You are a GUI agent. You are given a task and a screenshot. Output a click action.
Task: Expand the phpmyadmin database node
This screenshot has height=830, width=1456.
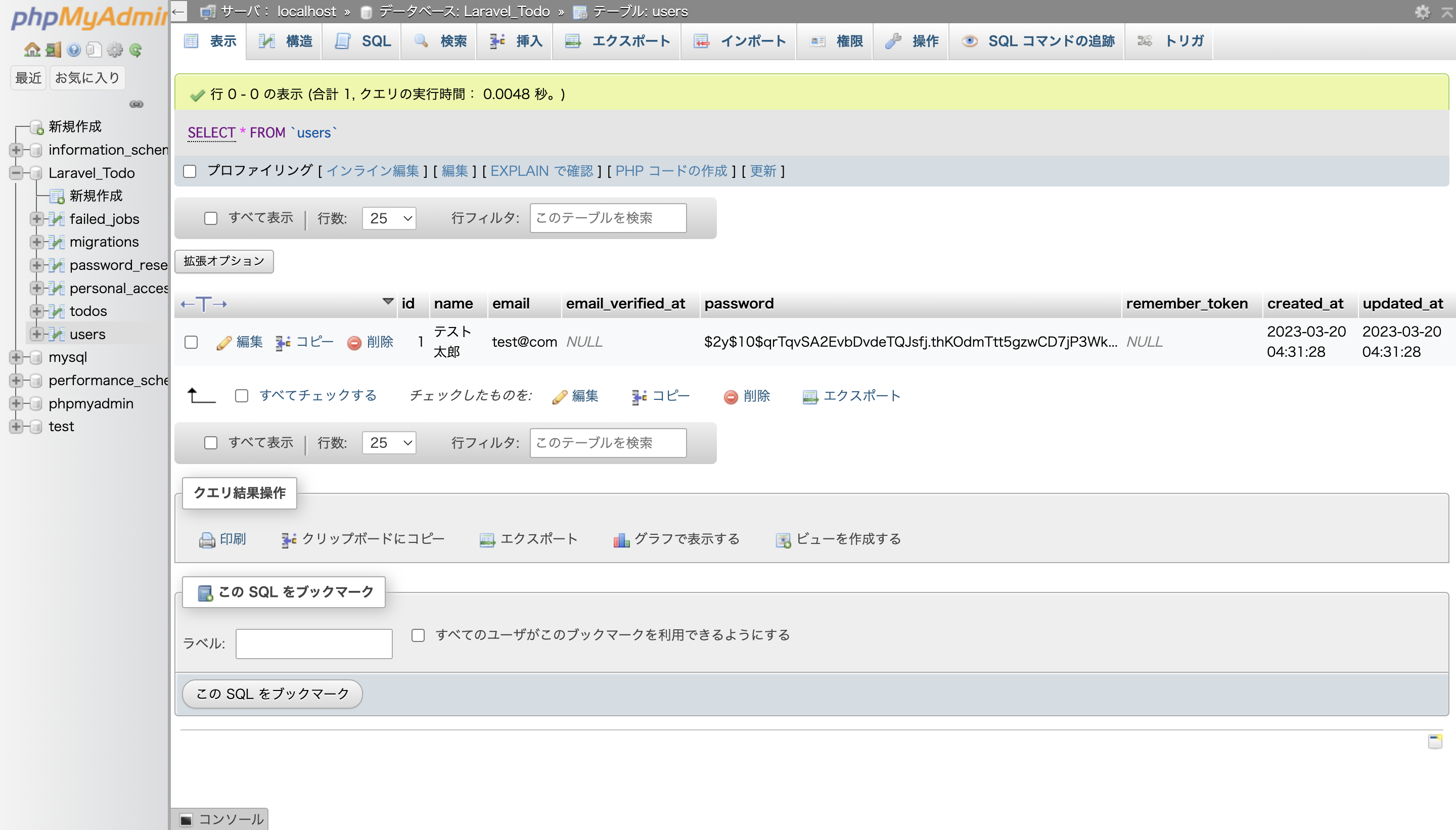point(16,403)
